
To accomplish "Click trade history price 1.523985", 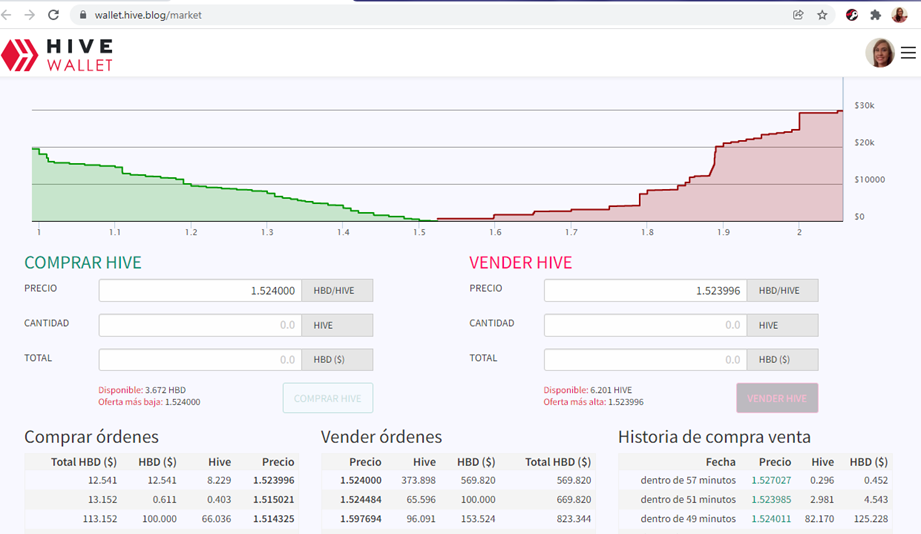I will [771, 500].
